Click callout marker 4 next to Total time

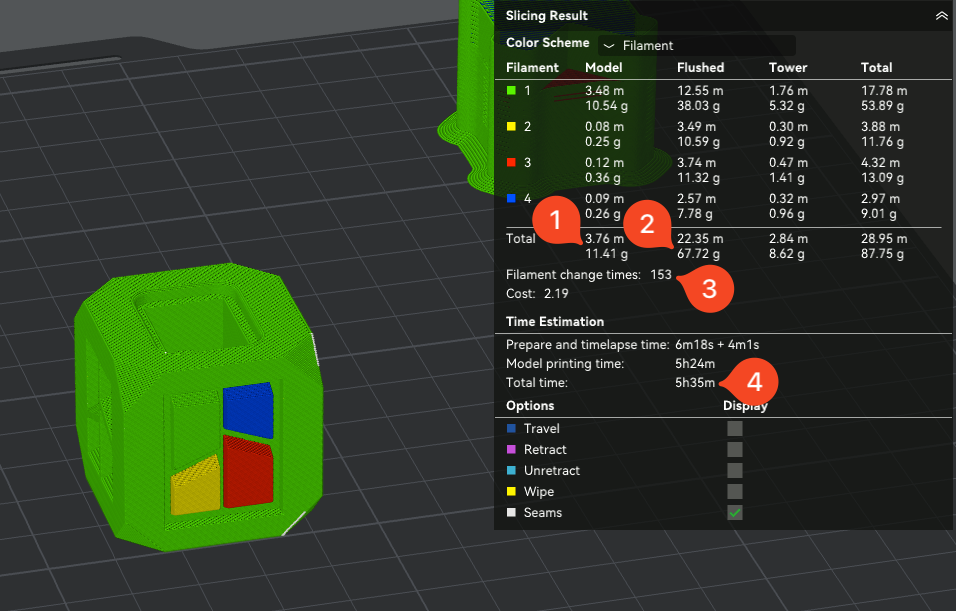tap(755, 382)
